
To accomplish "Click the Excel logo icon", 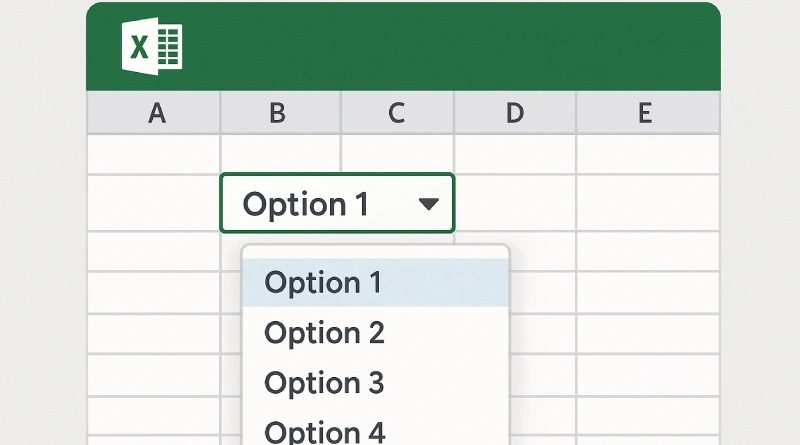I will pos(152,46).
